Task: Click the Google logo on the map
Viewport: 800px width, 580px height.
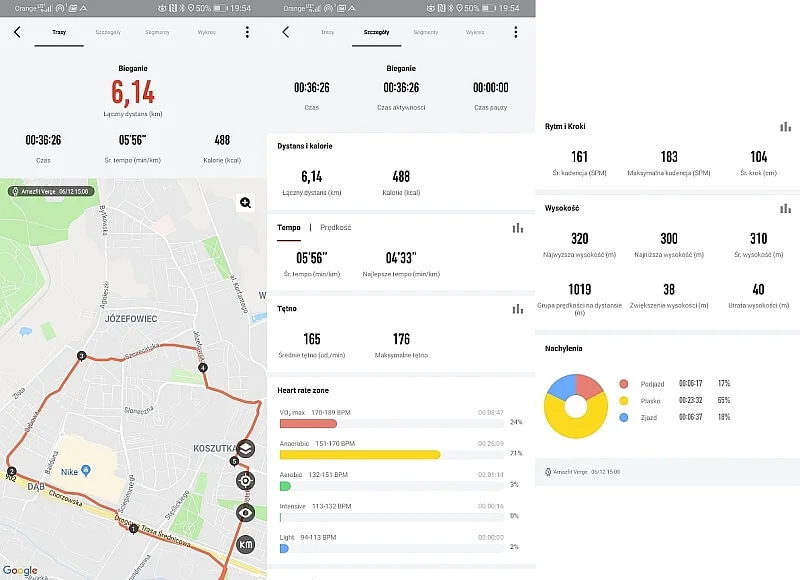Action: 20,570
